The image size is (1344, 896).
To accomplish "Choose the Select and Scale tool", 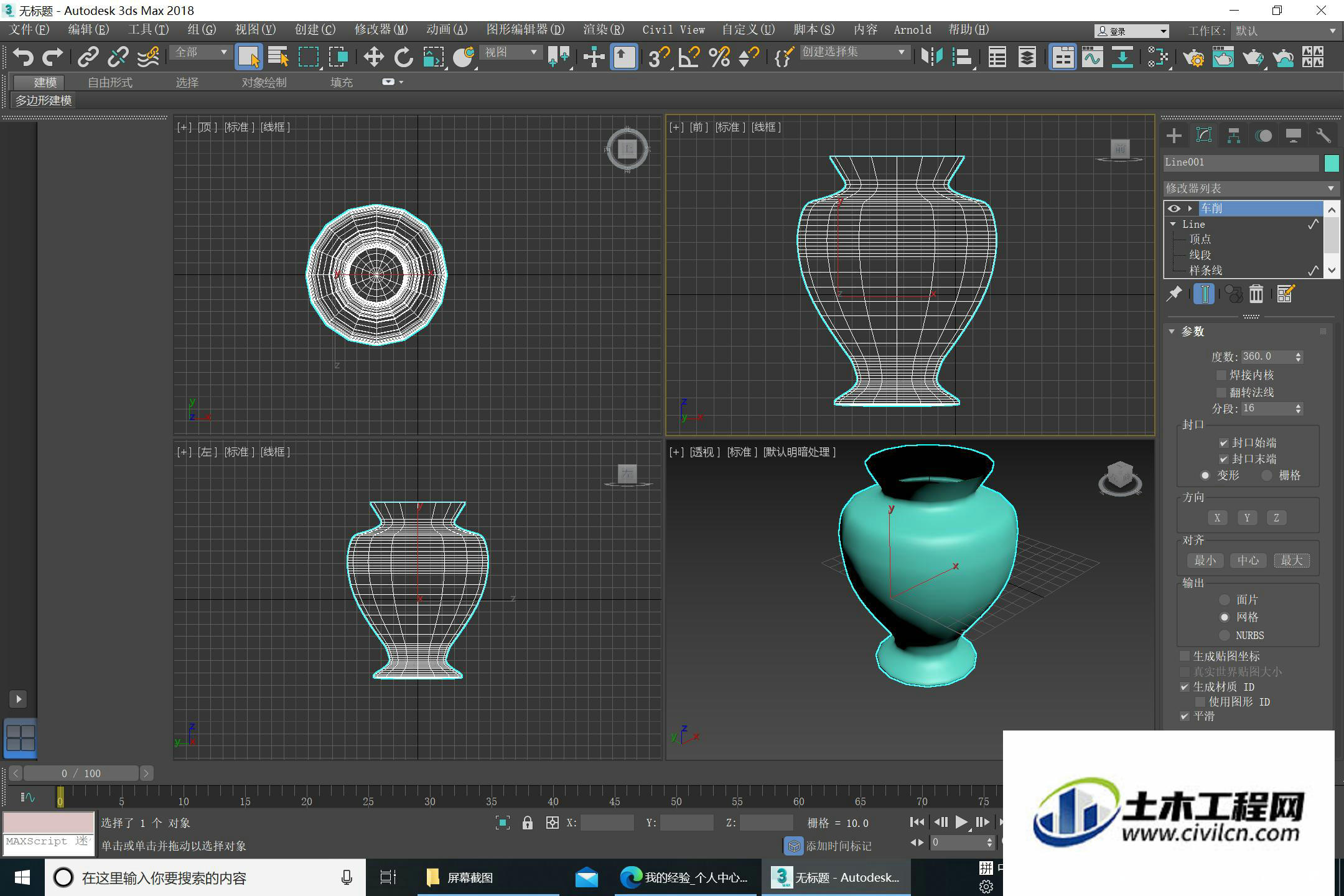I will pyautogui.click(x=433, y=57).
